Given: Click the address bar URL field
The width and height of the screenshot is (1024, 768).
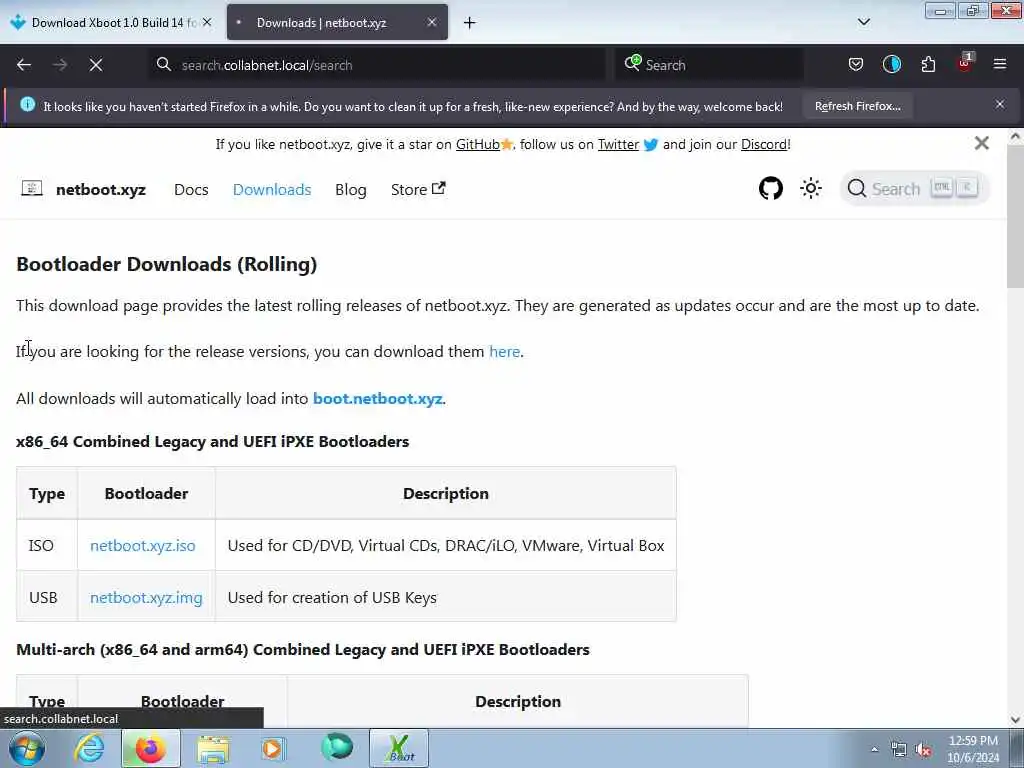Looking at the screenshot, I should tap(377, 65).
